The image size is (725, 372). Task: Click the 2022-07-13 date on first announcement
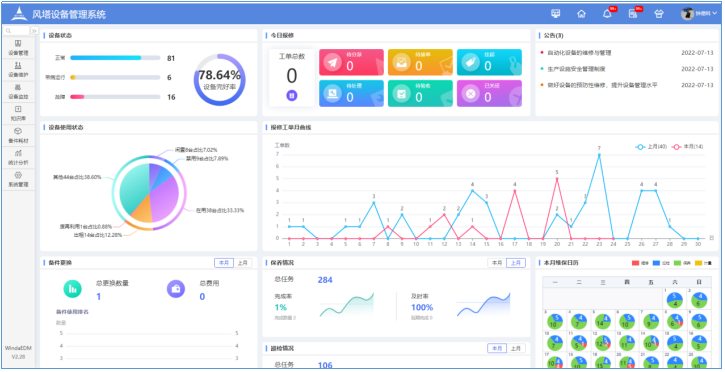pyautogui.click(x=697, y=53)
